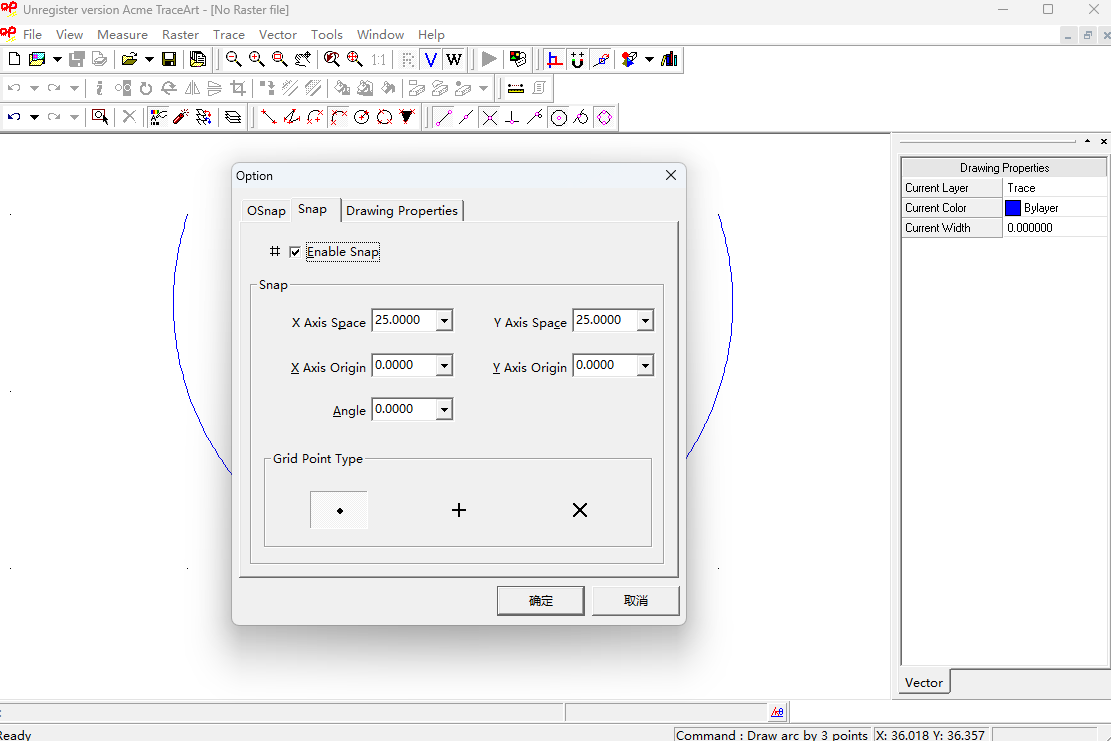
Task: Click the 取消 cancel button
Action: coord(635,600)
